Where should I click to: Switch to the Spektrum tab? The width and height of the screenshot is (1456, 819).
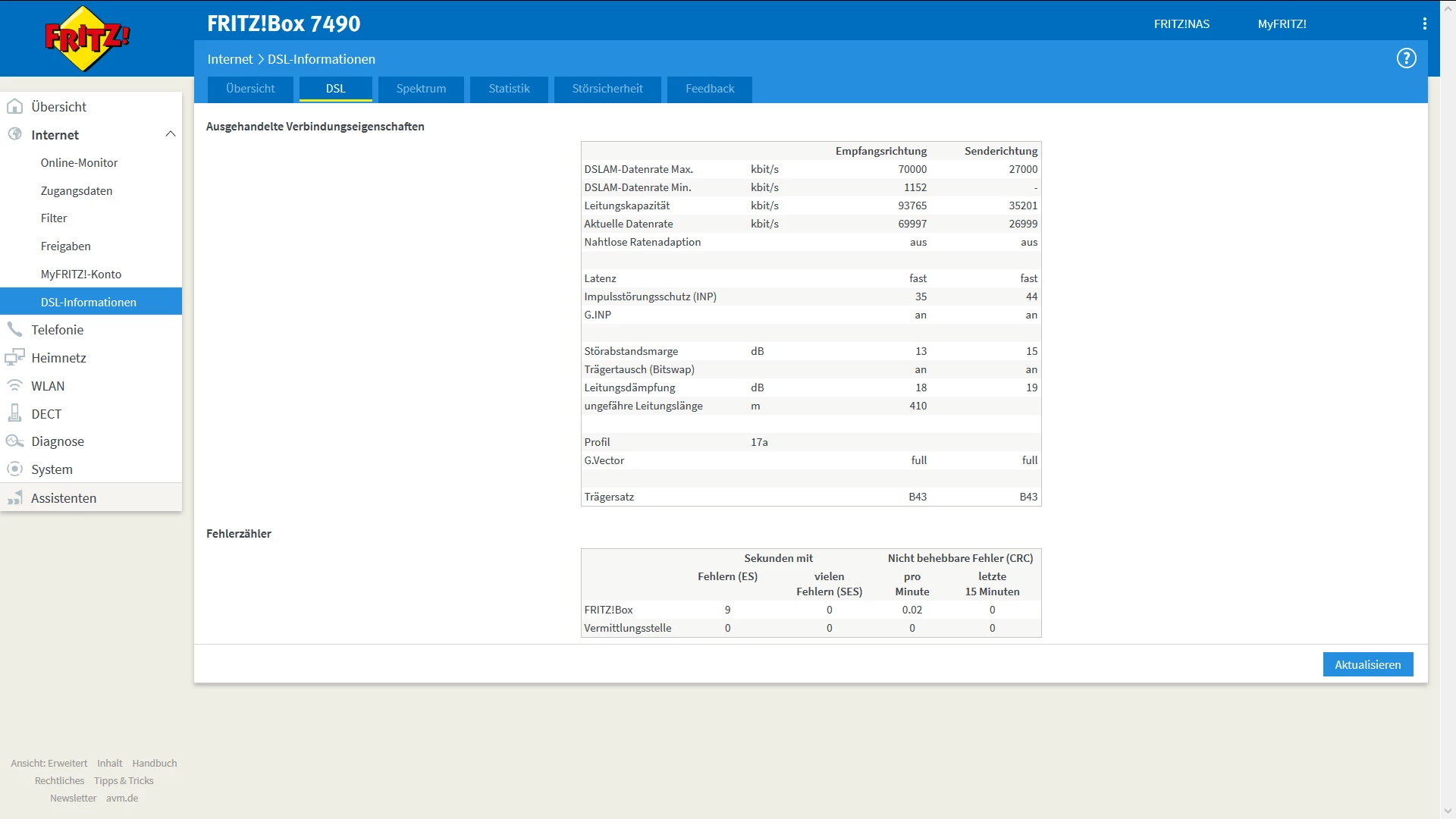pos(421,89)
